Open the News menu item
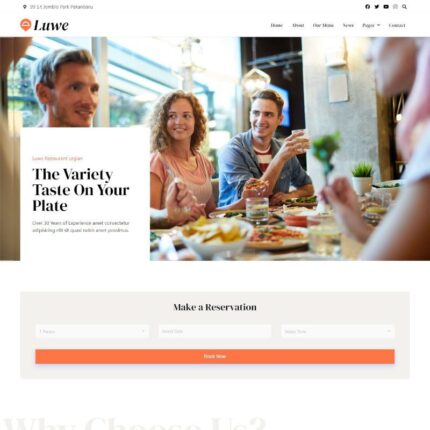Viewport: 430px width, 430px height. point(348,25)
